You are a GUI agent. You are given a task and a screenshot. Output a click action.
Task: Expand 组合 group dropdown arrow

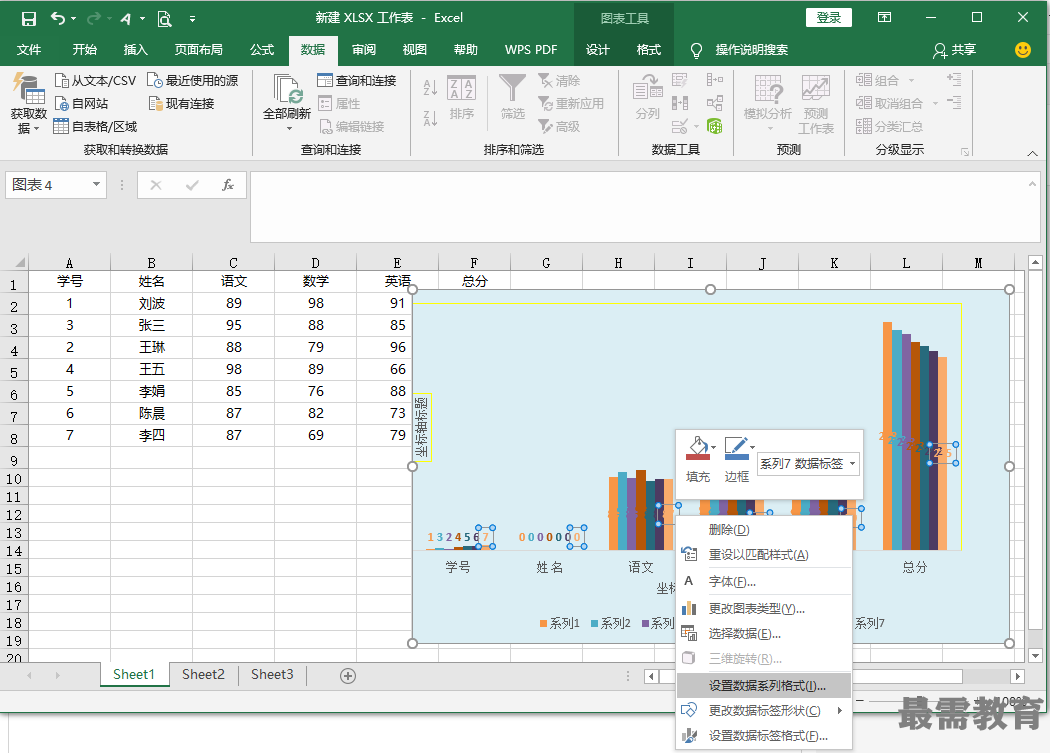(x=911, y=80)
